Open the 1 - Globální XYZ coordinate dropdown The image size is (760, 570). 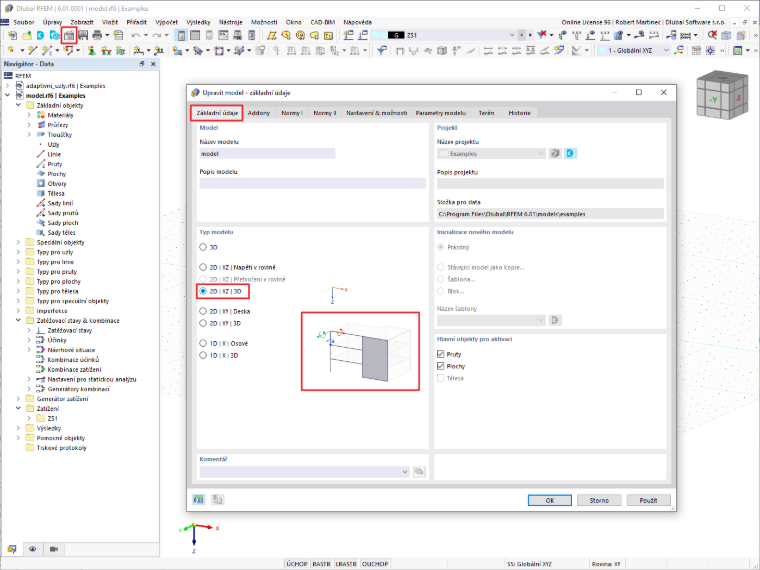click(x=666, y=50)
